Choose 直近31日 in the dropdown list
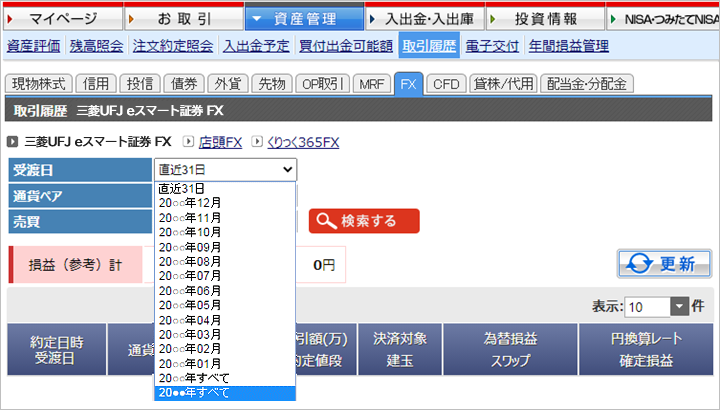The image size is (720, 410). (225, 189)
